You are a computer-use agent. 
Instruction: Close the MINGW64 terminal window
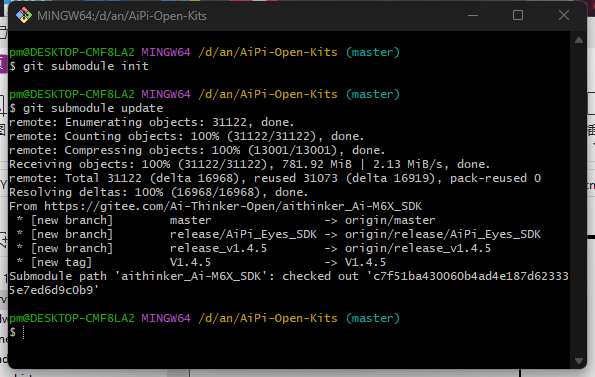pos(564,16)
